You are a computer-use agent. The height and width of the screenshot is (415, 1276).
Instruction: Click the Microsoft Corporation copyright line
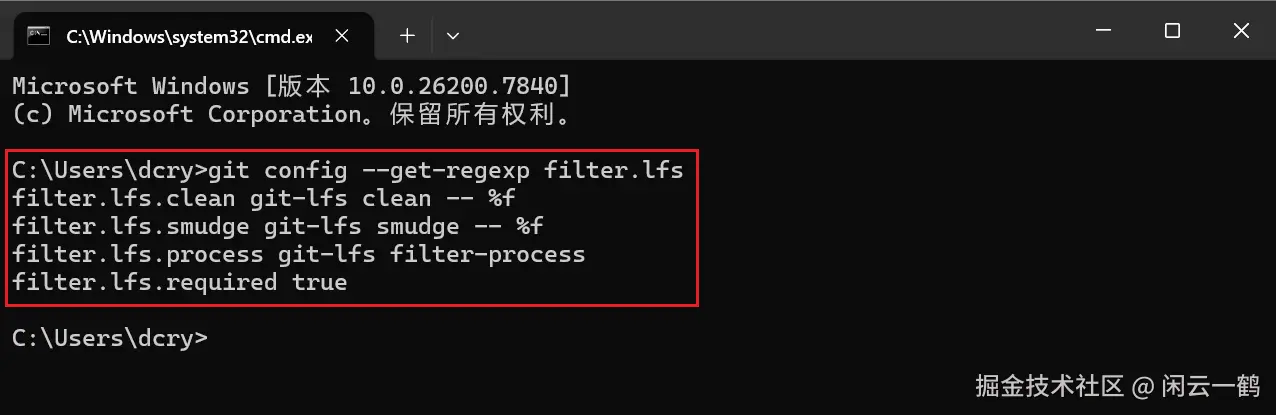pyautogui.click(x=291, y=114)
